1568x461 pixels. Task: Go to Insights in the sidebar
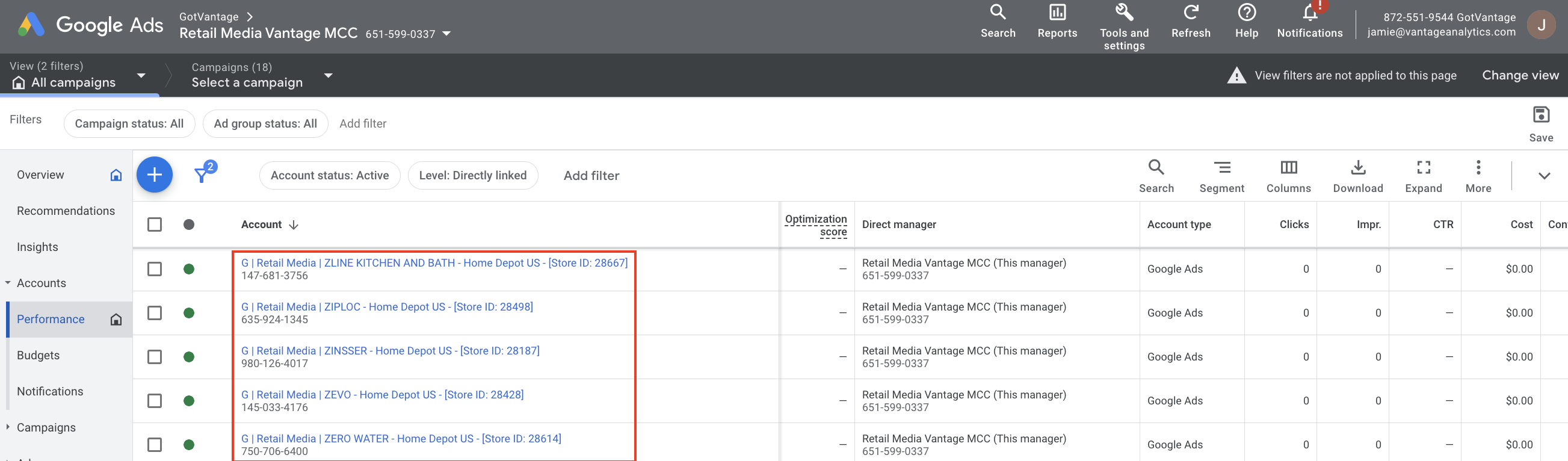pos(37,247)
